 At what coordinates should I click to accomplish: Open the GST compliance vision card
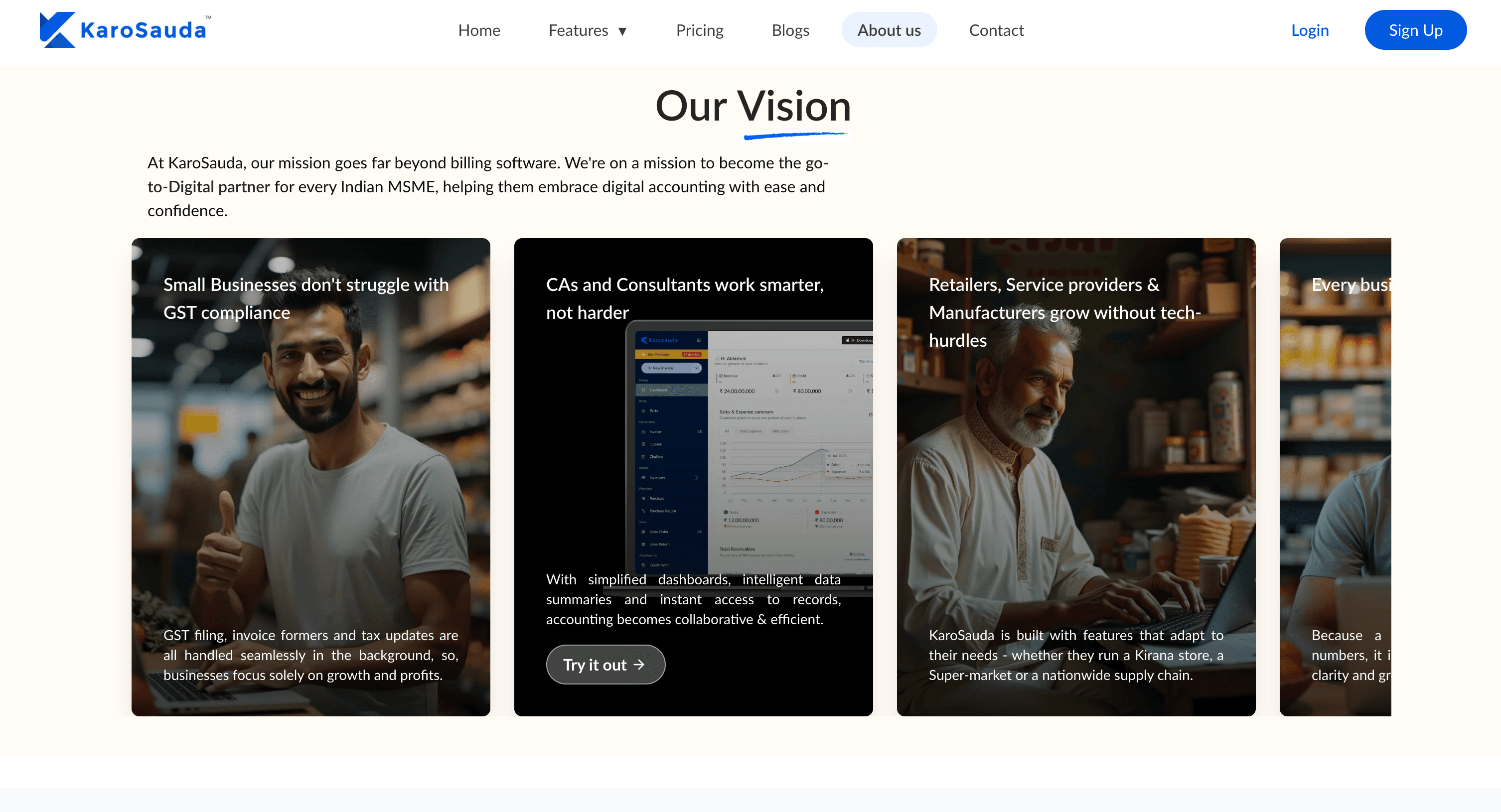point(310,477)
